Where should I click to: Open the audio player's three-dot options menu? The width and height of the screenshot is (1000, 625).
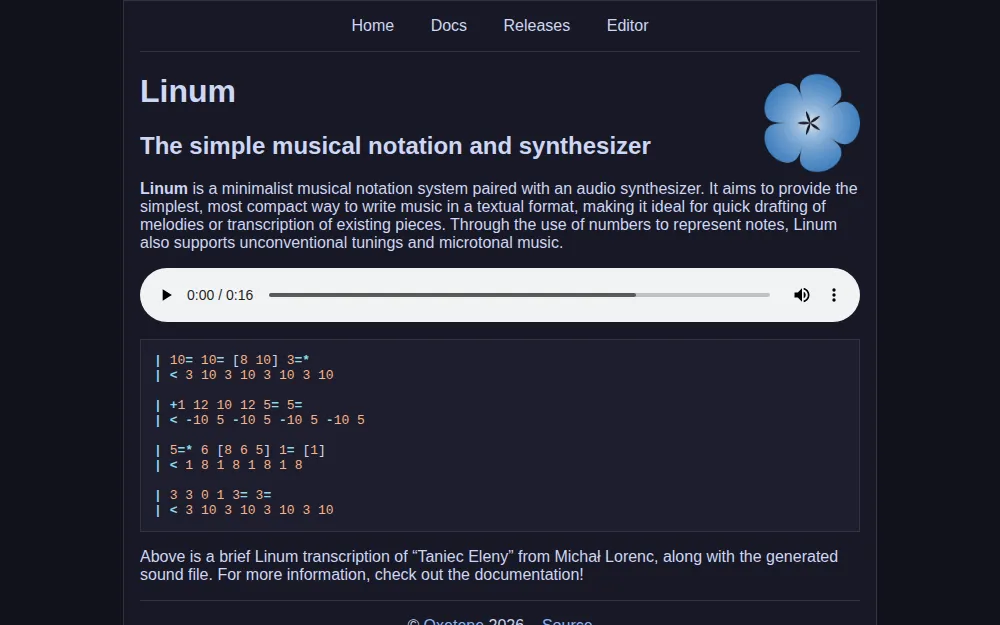coord(834,295)
